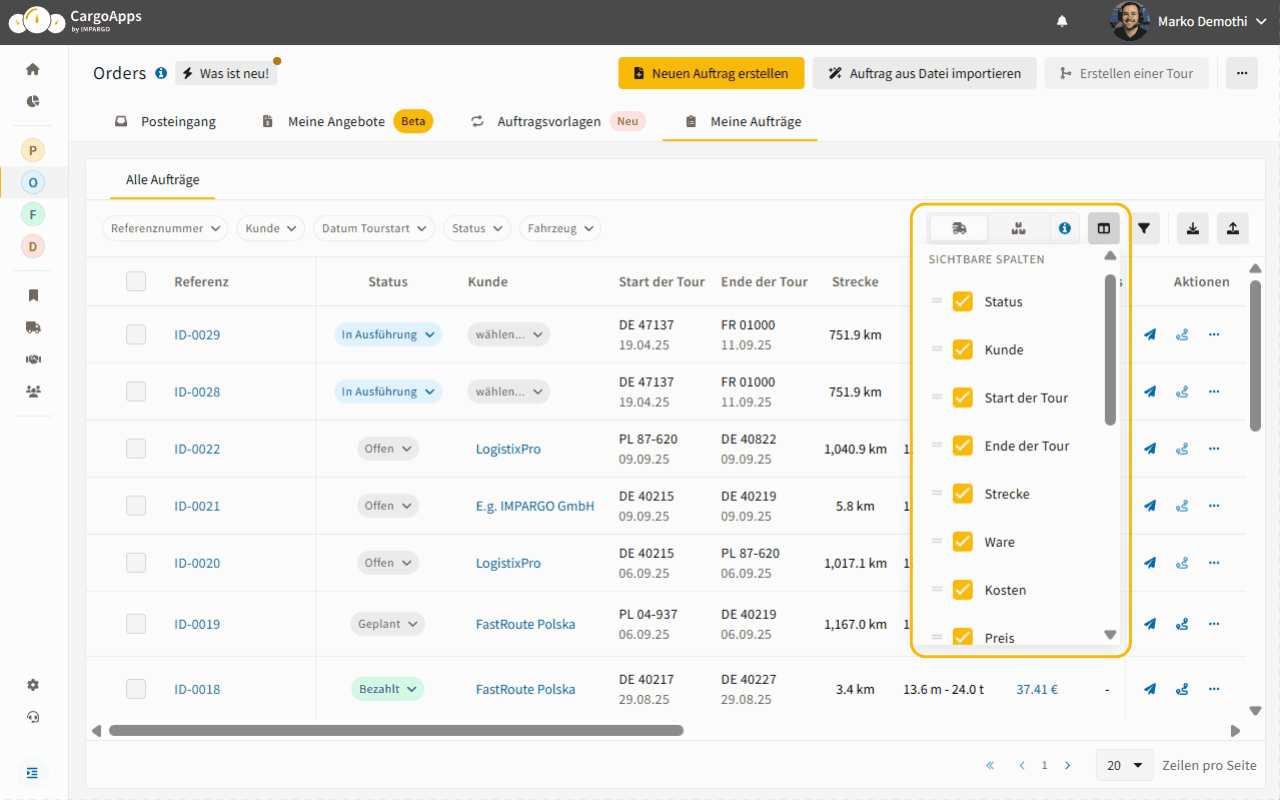Select the checkbox for order ID-0022
Image resolution: width=1280 pixels, height=800 pixels.
pos(136,448)
